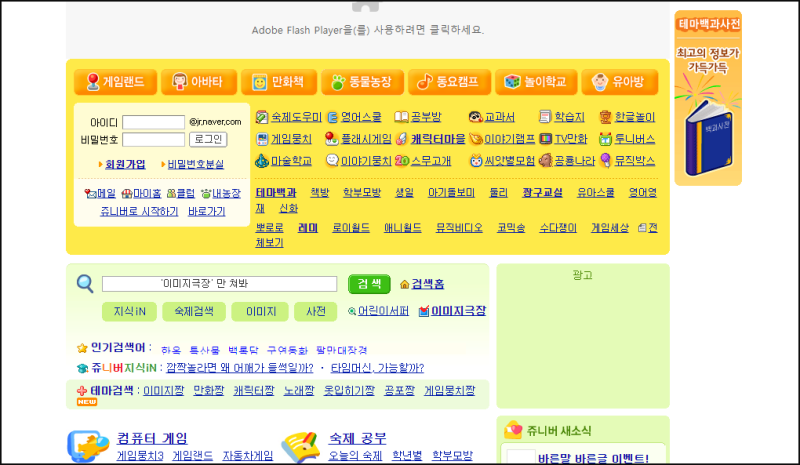Open the 책방 link

point(320,192)
